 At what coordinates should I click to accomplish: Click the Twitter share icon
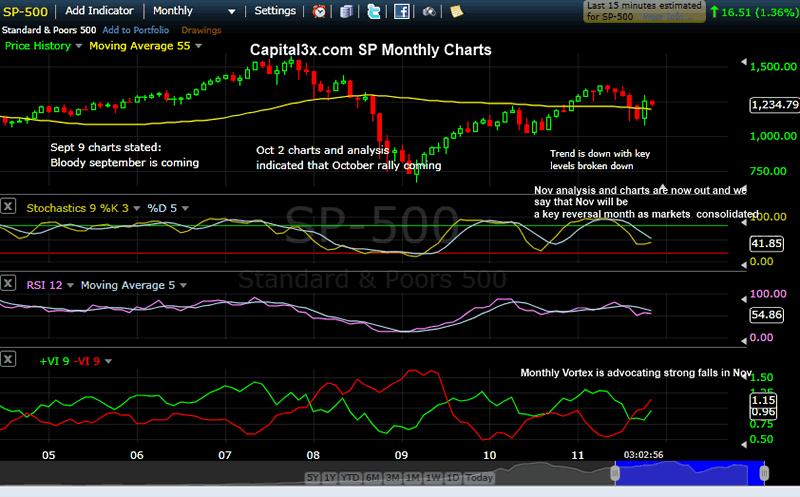point(373,11)
